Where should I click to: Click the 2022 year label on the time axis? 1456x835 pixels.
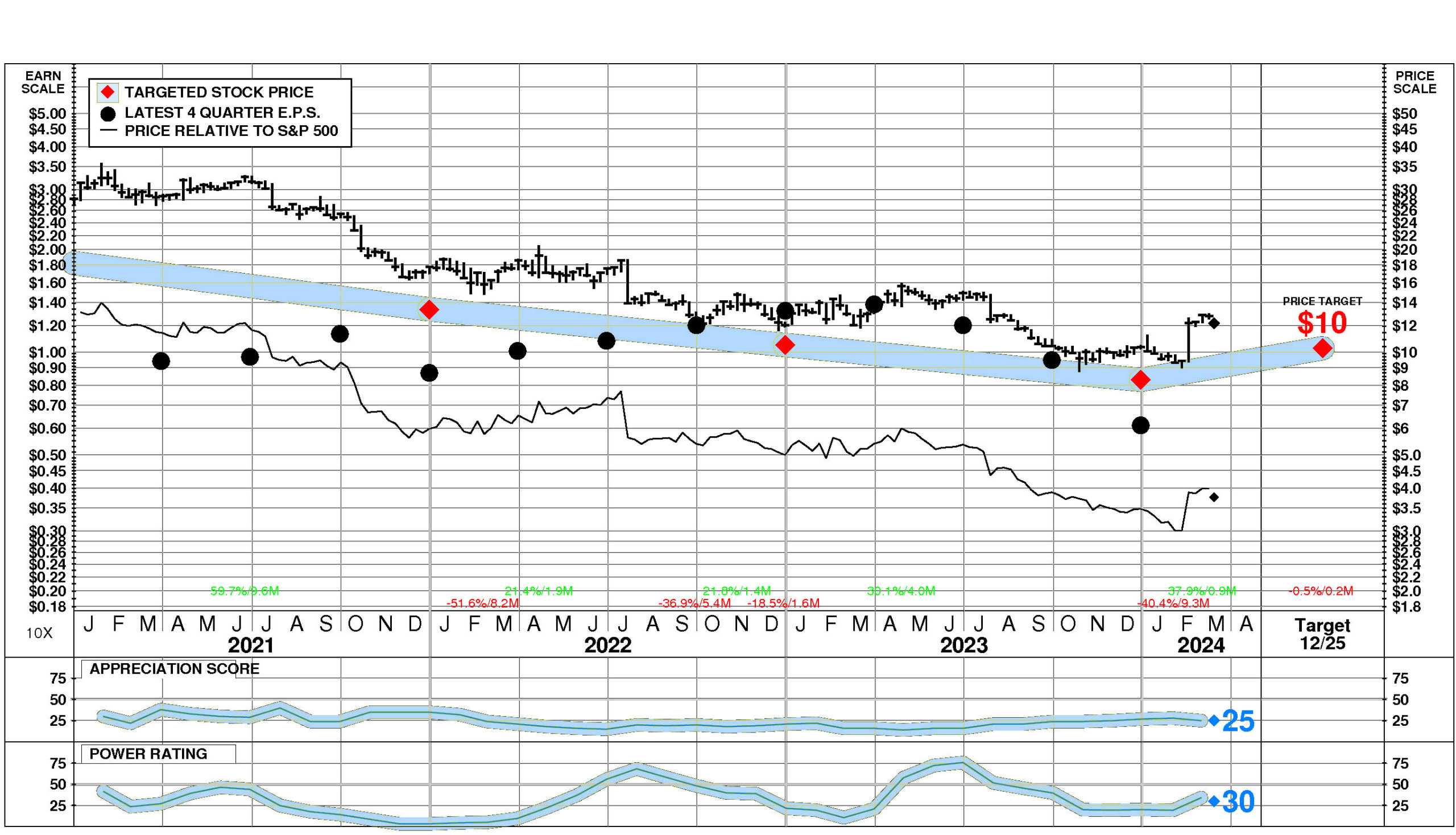click(607, 645)
